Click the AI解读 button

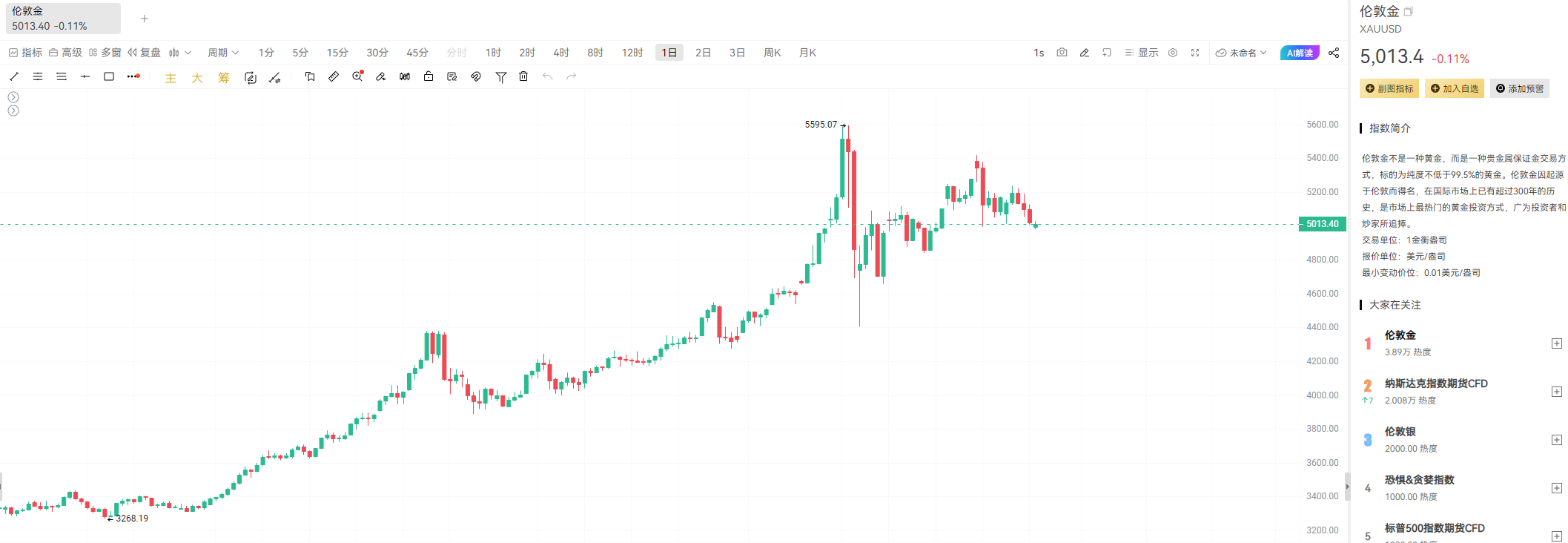point(1300,53)
